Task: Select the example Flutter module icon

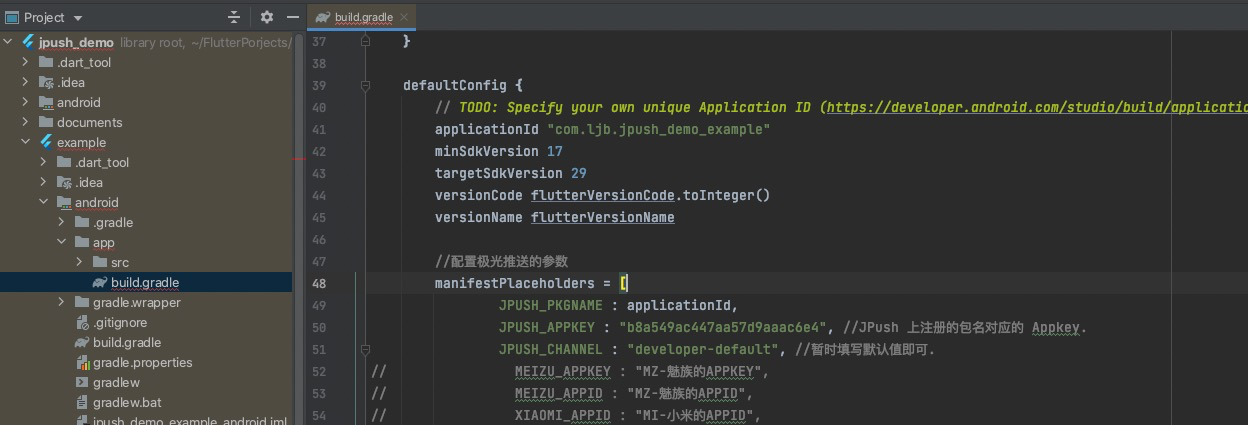Action: (46, 142)
